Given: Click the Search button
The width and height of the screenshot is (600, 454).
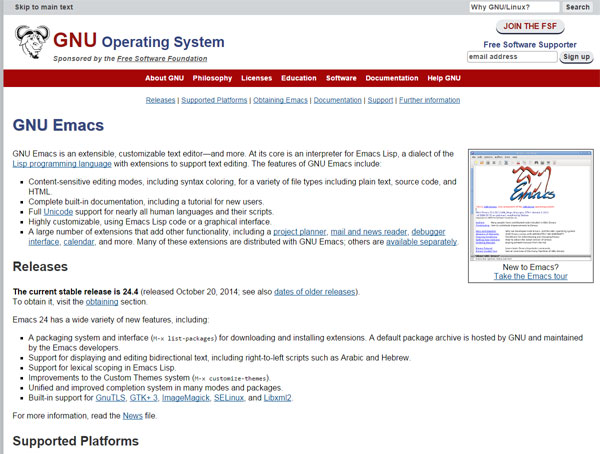Looking at the screenshot, I should coord(577,7).
